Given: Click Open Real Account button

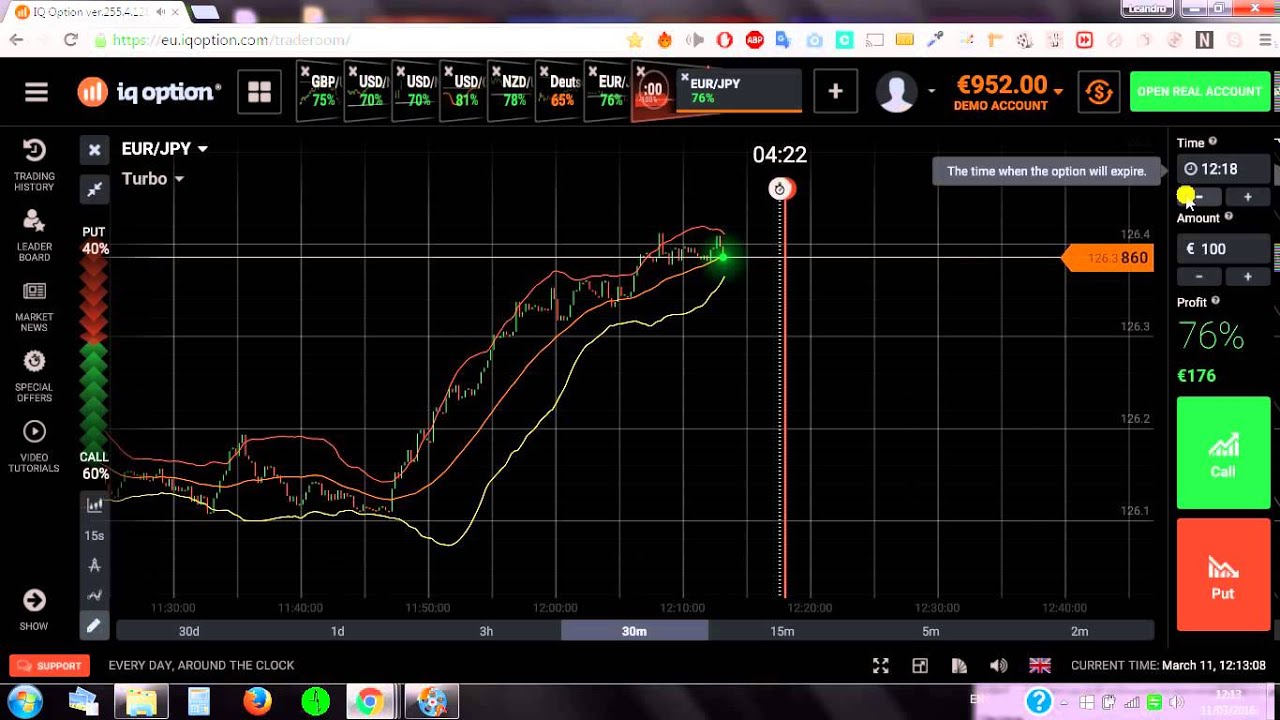Looking at the screenshot, I should (x=1199, y=92).
